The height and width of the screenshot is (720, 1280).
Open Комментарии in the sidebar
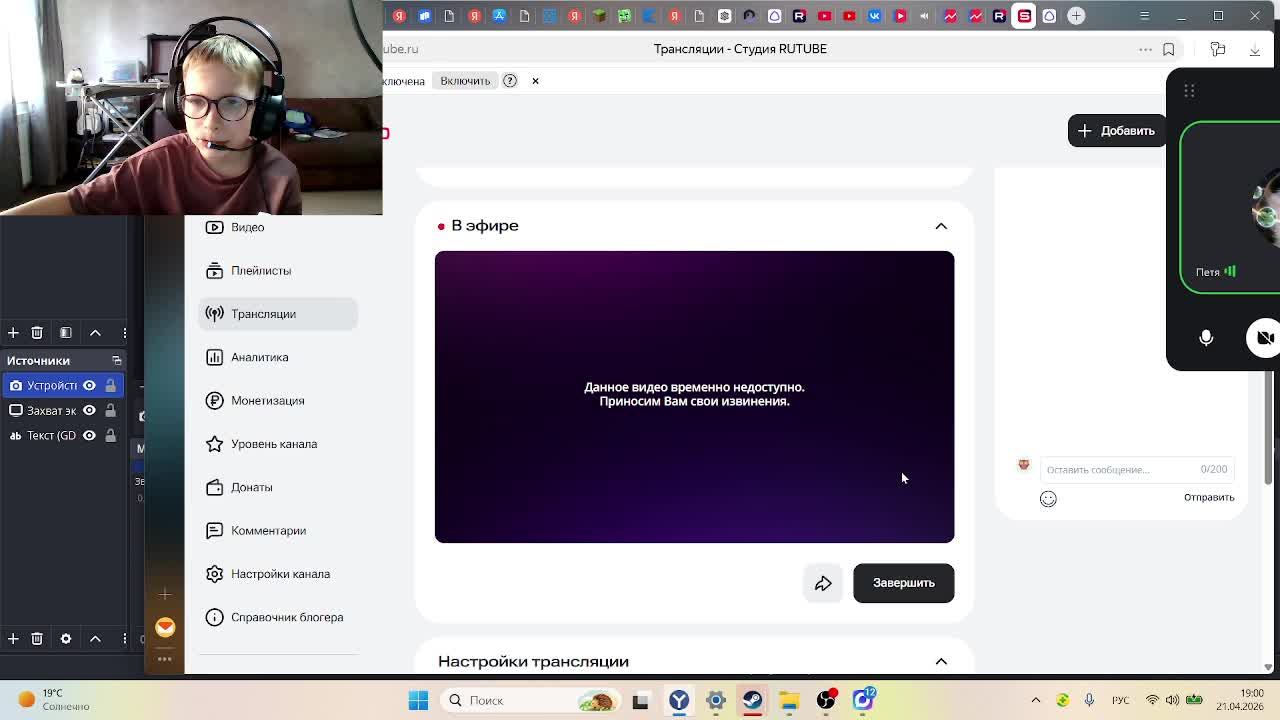coord(278,530)
